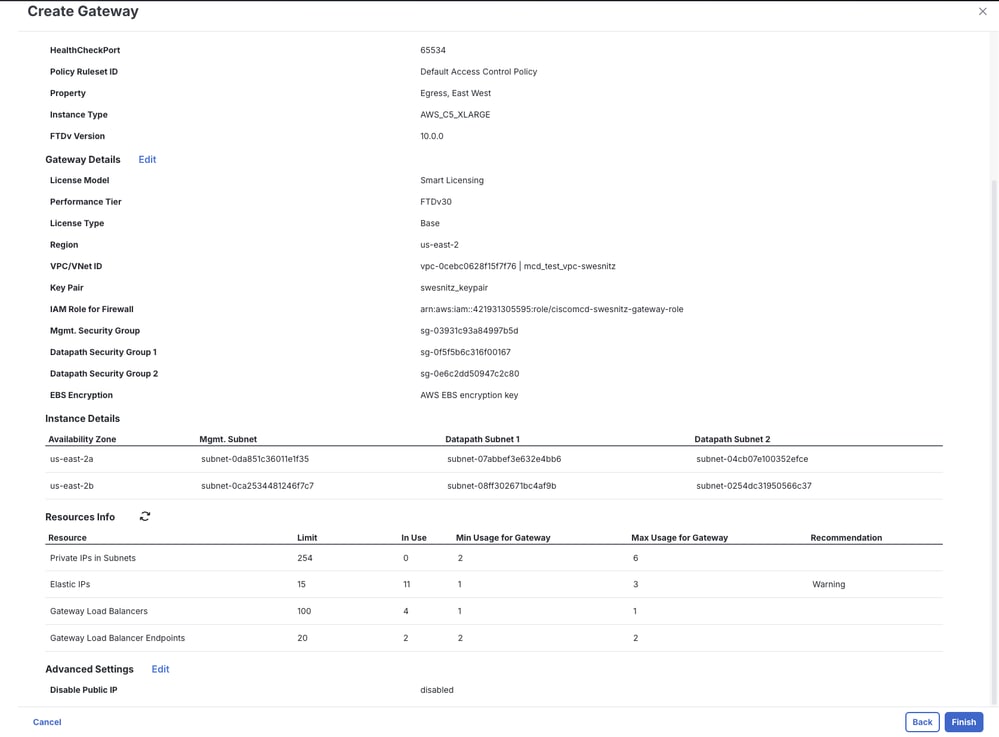Click the Load Balancer Endpoints limit 20
Image resolution: width=999 pixels, height=737 pixels.
click(302, 638)
